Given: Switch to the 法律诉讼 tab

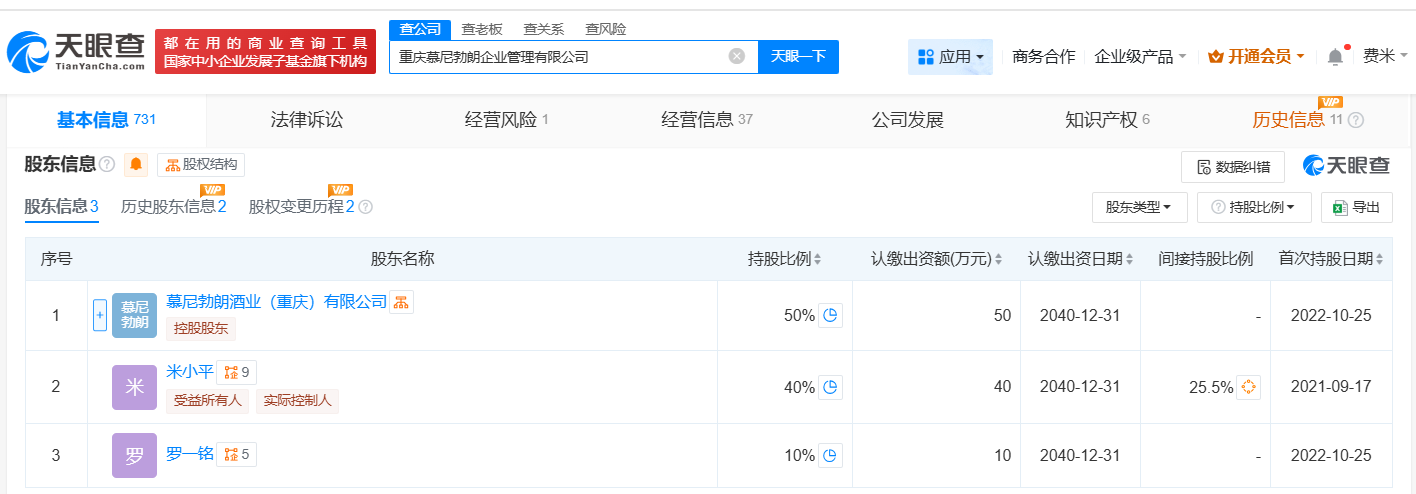Looking at the screenshot, I should coord(307,120).
